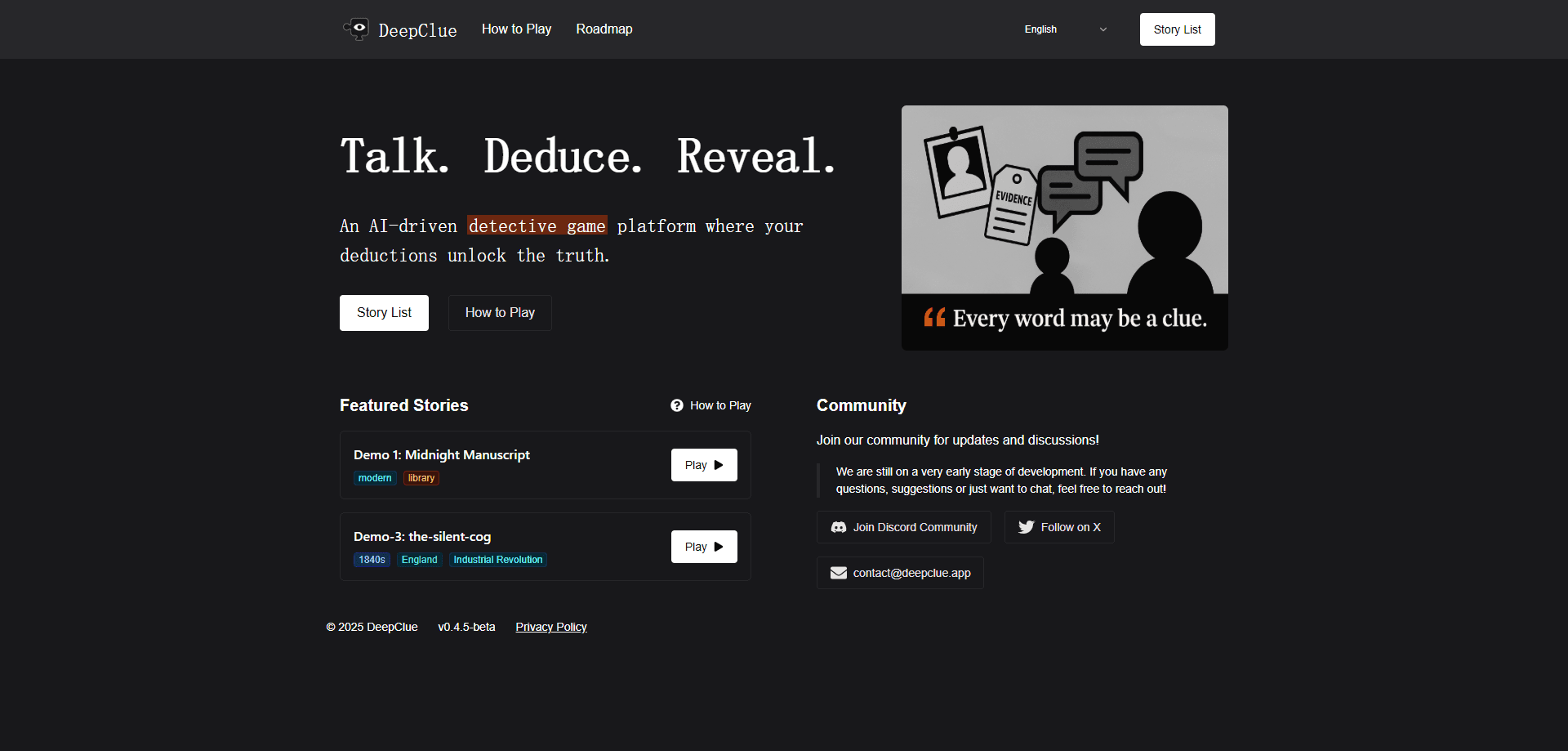Play Demo 1: Midnight Manuscript
The height and width of the screenshot is (751, 1568).
(x=704, y=465)
